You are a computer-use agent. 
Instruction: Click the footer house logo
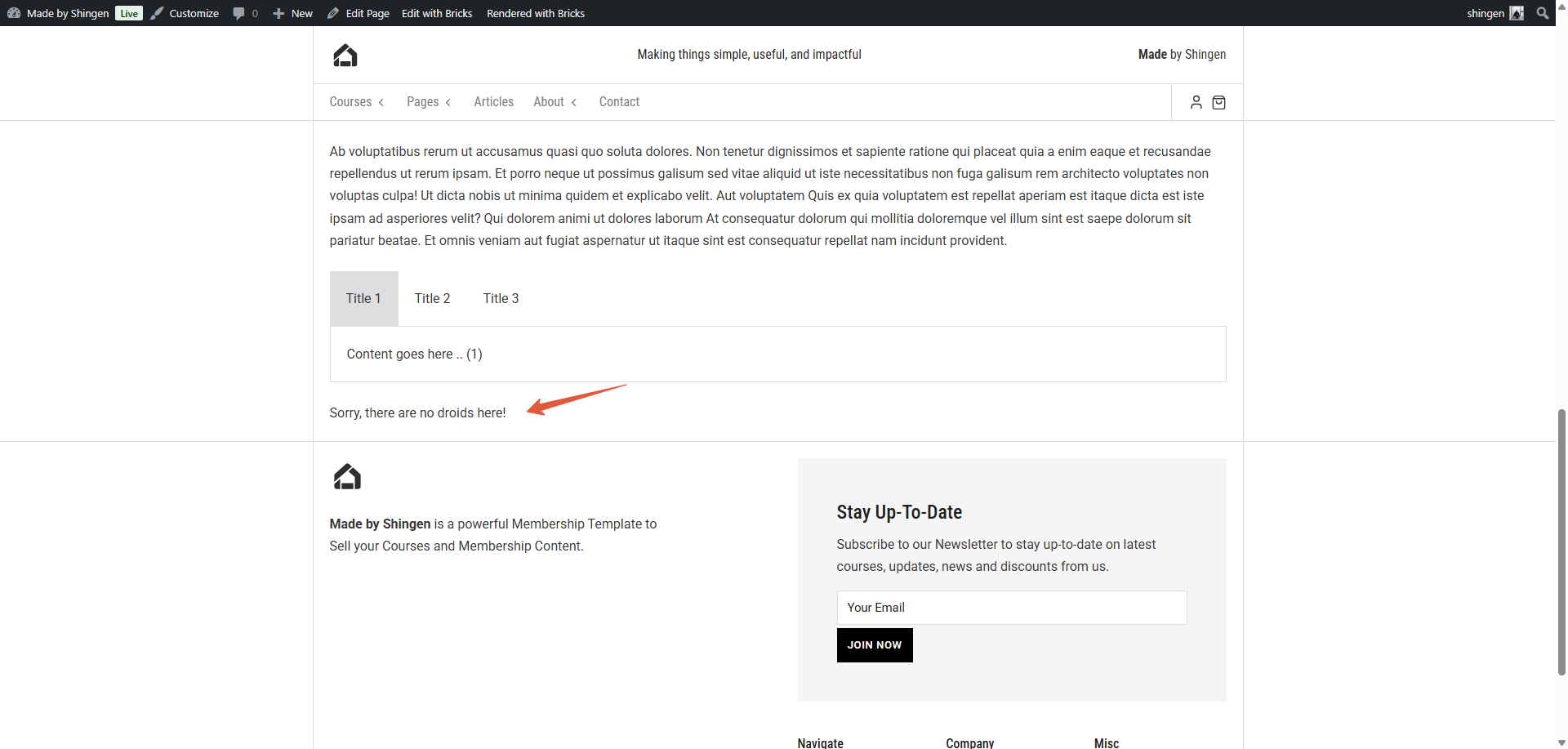[347, 476]
